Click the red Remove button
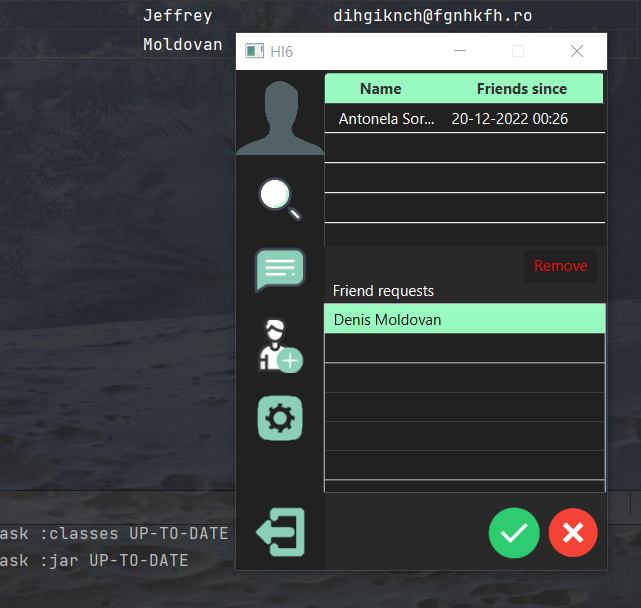Viewport: 641px width, 608px height. tap(560, 266)
